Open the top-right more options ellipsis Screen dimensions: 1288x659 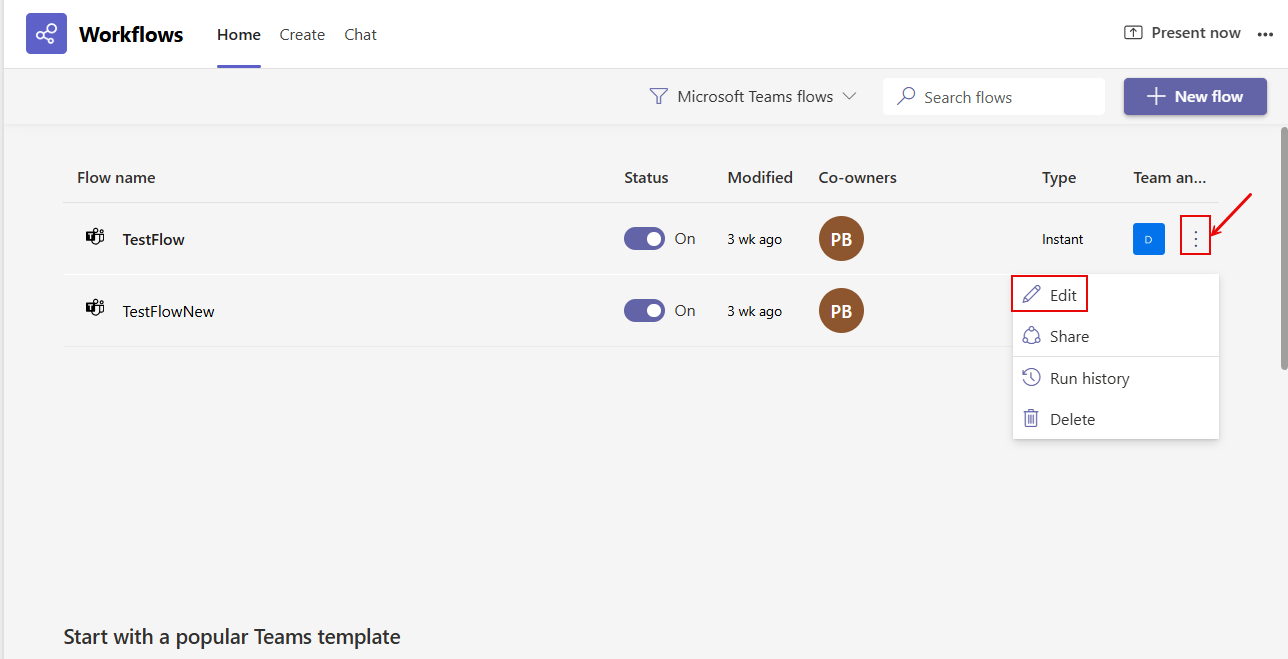pos(1265,34)
